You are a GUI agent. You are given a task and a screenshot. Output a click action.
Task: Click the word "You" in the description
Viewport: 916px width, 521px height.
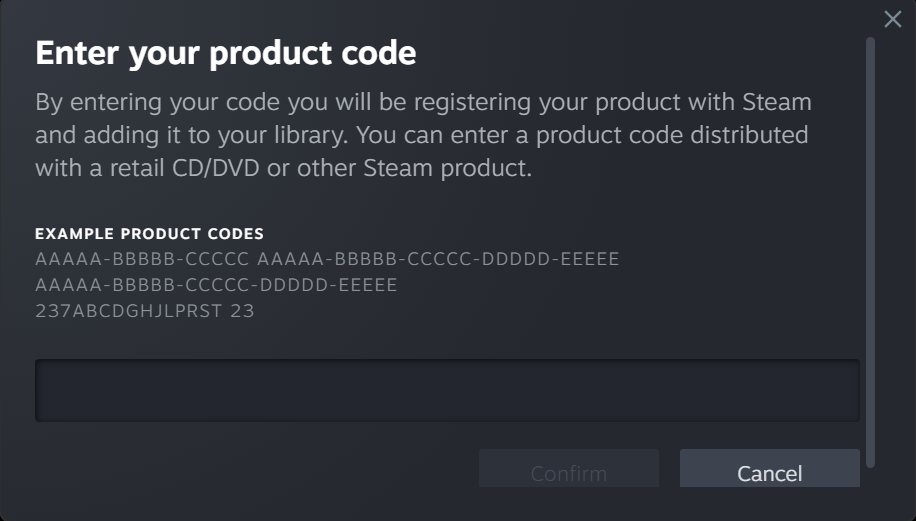[x=376, y=135]
